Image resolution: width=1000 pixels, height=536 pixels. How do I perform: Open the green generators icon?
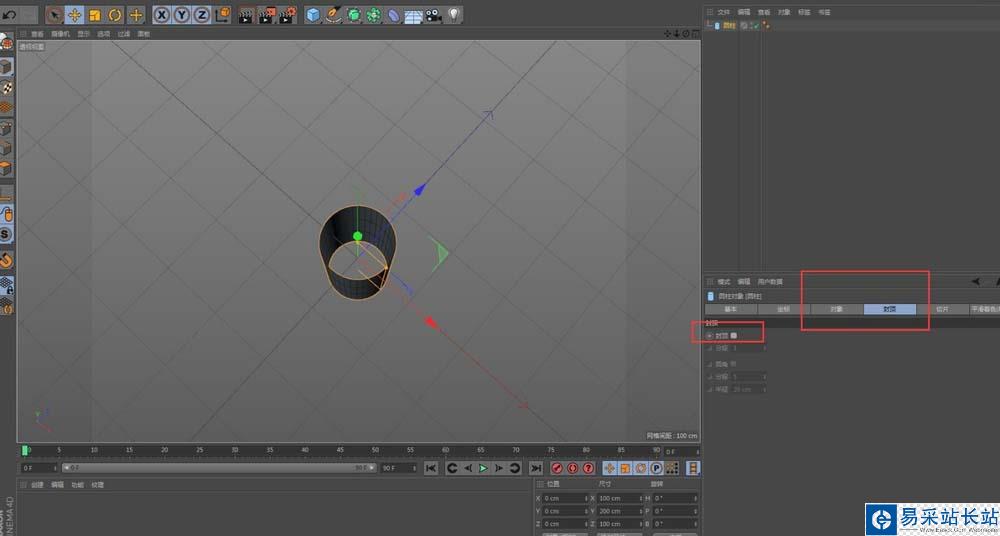click(353, 15)
